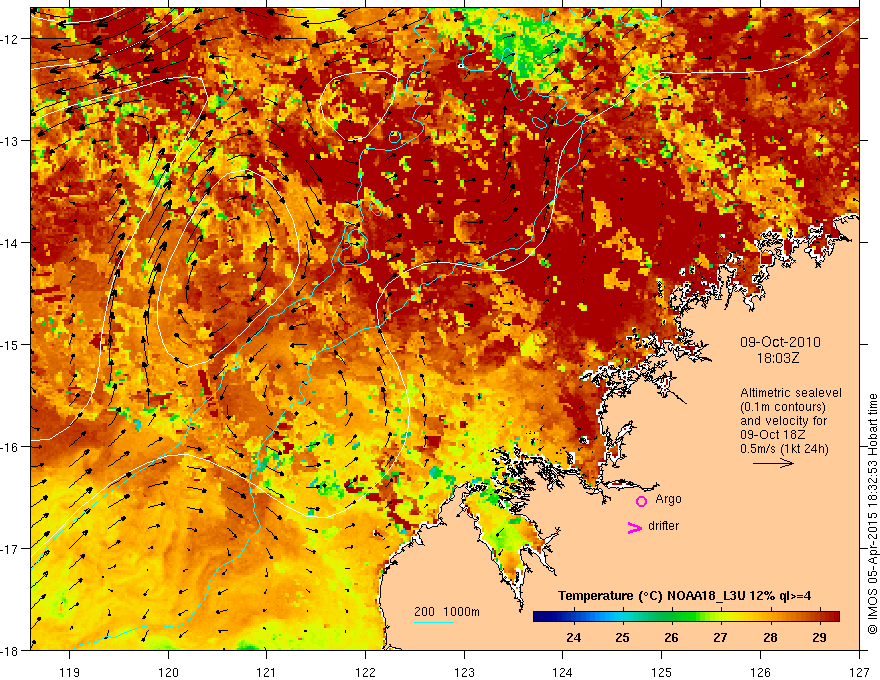Click the color bar label 29
Screen dimensions: 880x680
click(x=819, y=637)
